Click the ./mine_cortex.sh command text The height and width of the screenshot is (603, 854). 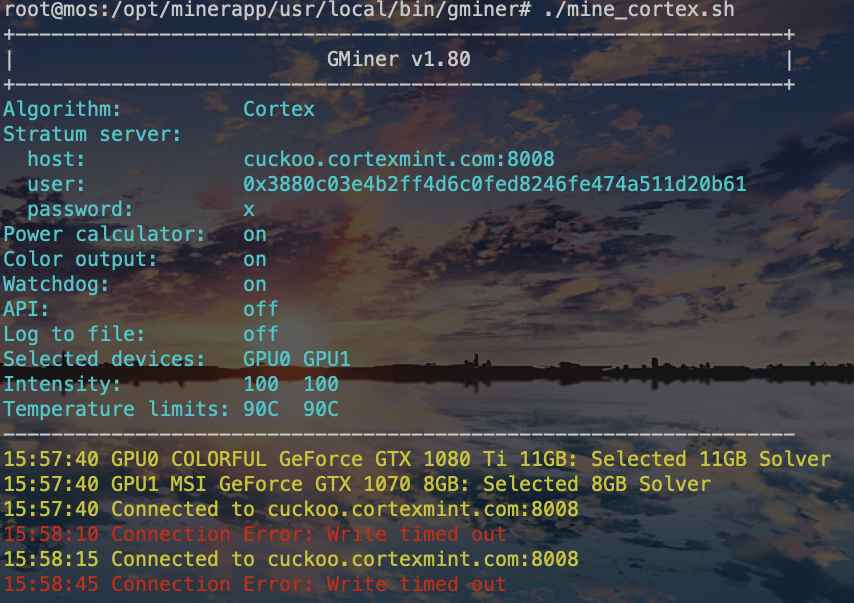(639, 10)
